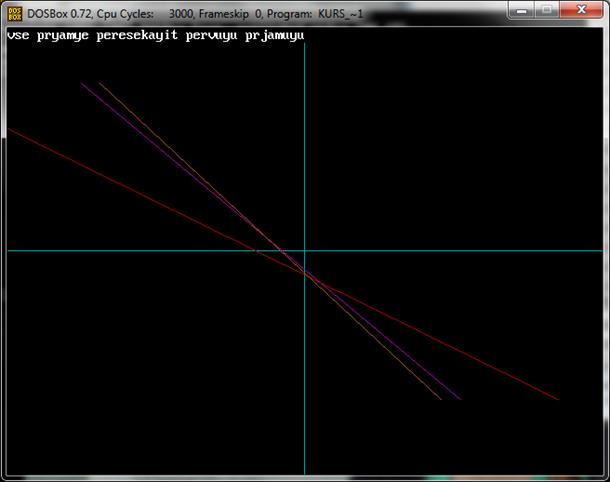Maximize the DOSBox window
Screen dimensions: 610x482
pos(547,11)
